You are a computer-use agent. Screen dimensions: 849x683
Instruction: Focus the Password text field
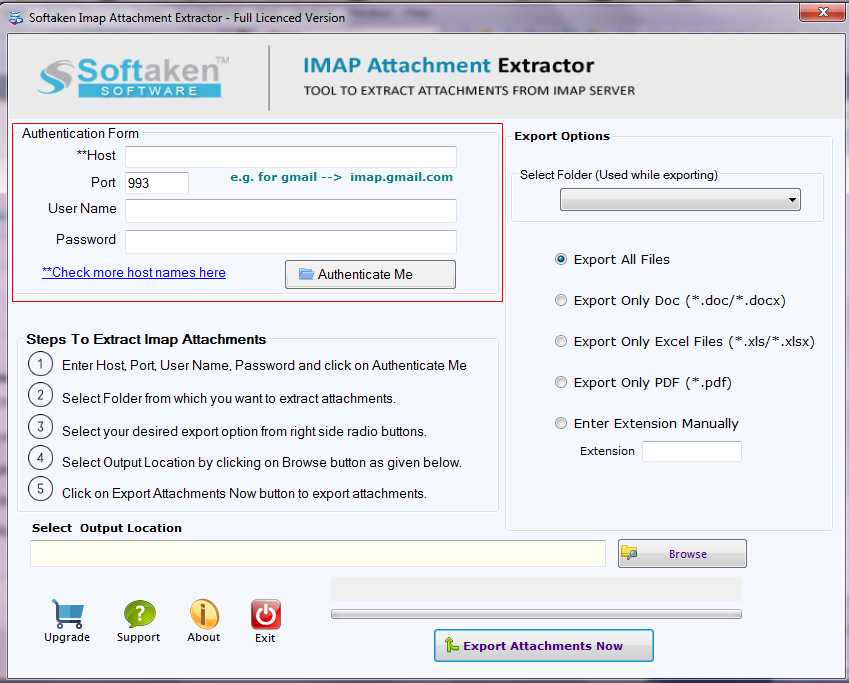(291, 242)
